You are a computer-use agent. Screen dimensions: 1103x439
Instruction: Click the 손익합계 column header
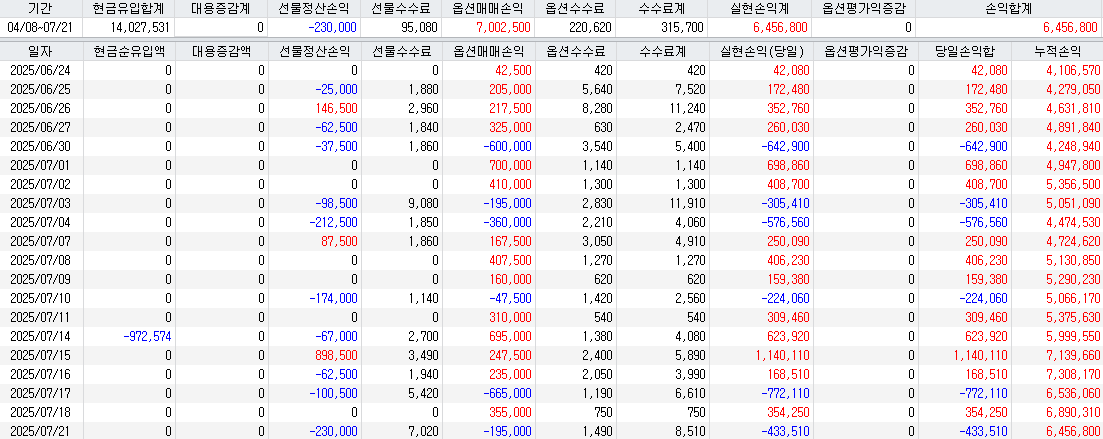tap(1009, 8)
